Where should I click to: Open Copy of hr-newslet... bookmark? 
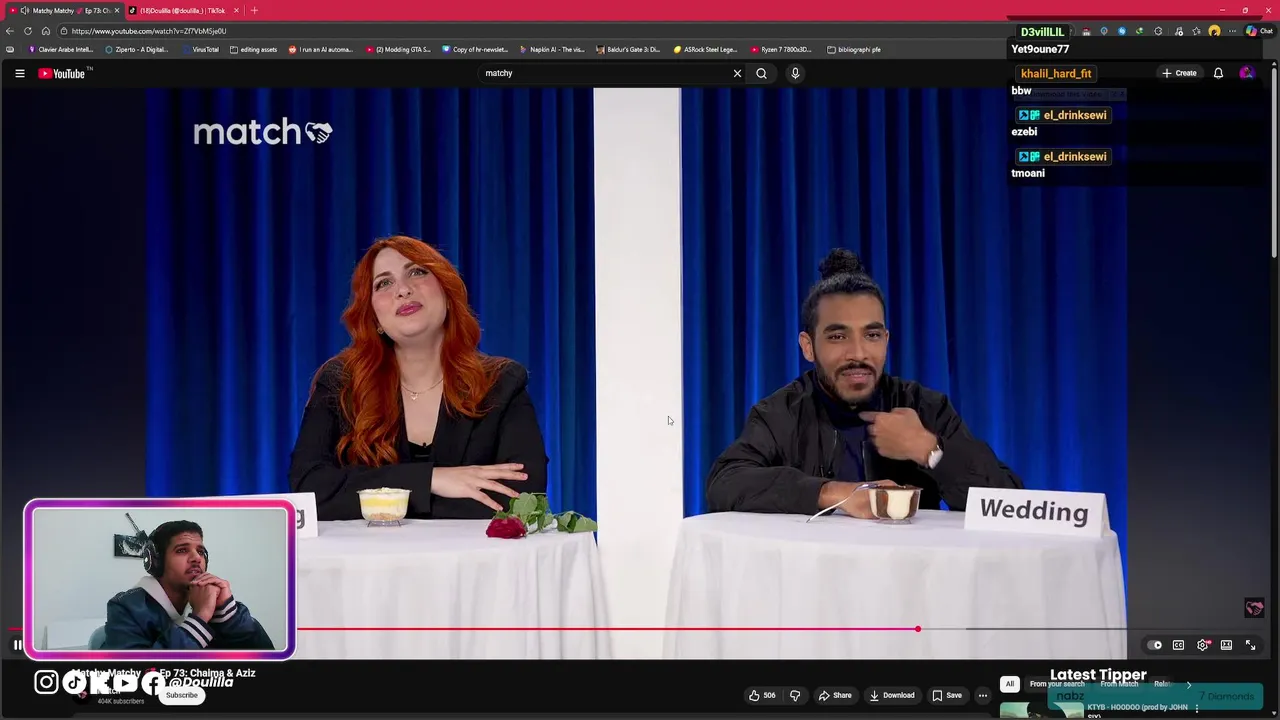coord(475,49)
